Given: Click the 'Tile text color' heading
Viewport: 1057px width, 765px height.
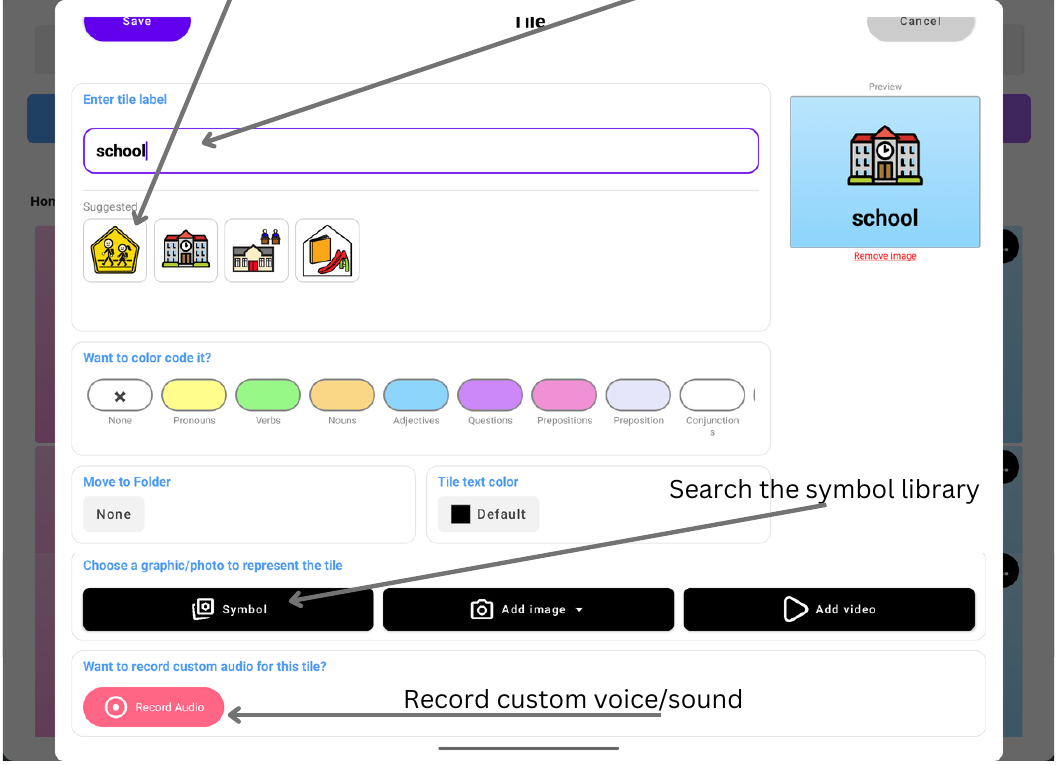Looking at the screenshot, I should [x=478, y=482].
